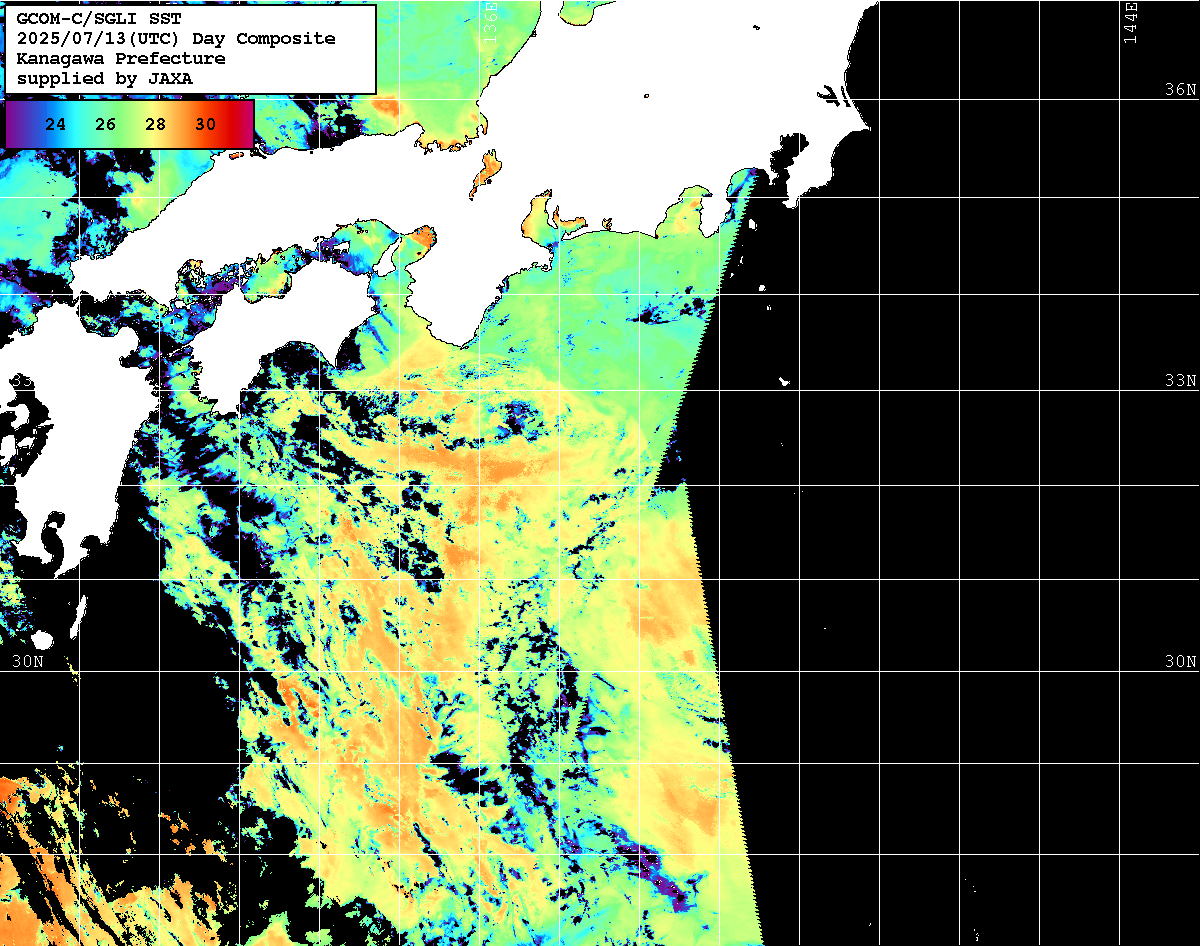Screen dimensions: 1200x946
Task: Click the 30N latitude label at left edge
Action: (28, 662)
